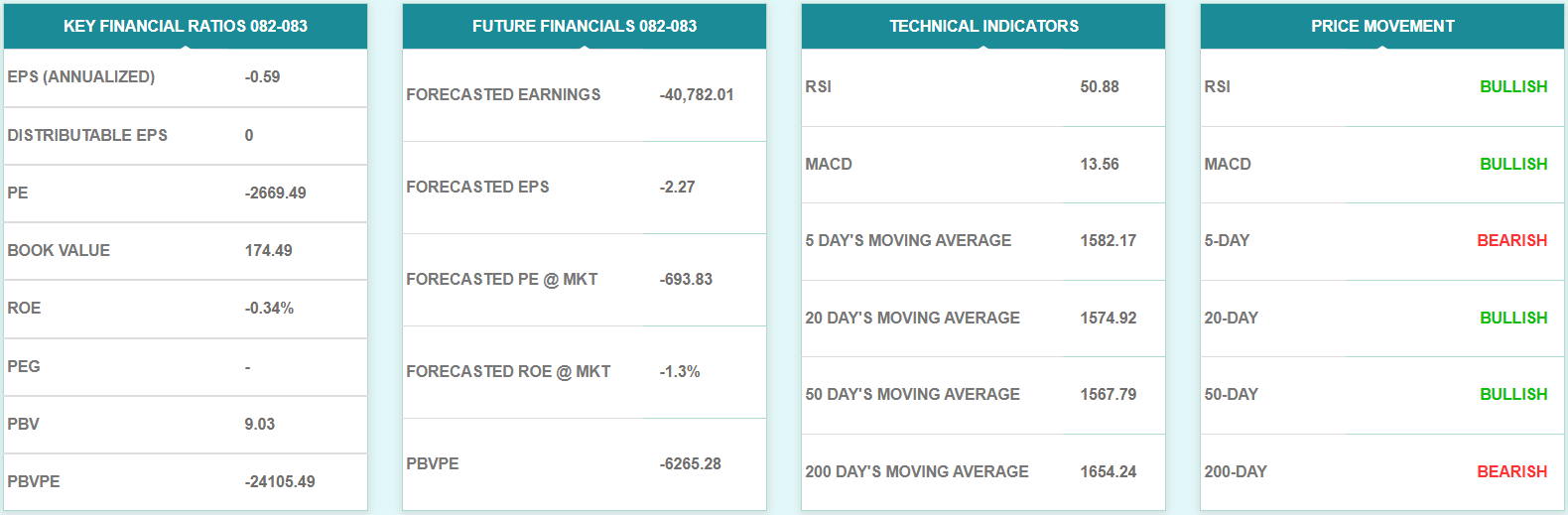This screenshot has width=1568, height=515.
Task: Select the PE value -2669.49
Action: tap(276, 193)
